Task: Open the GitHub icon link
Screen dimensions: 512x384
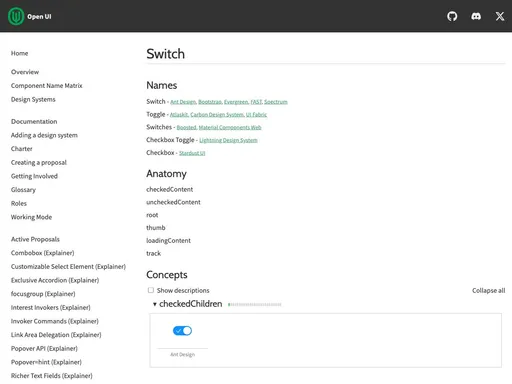Action: [x=452, y=16]
